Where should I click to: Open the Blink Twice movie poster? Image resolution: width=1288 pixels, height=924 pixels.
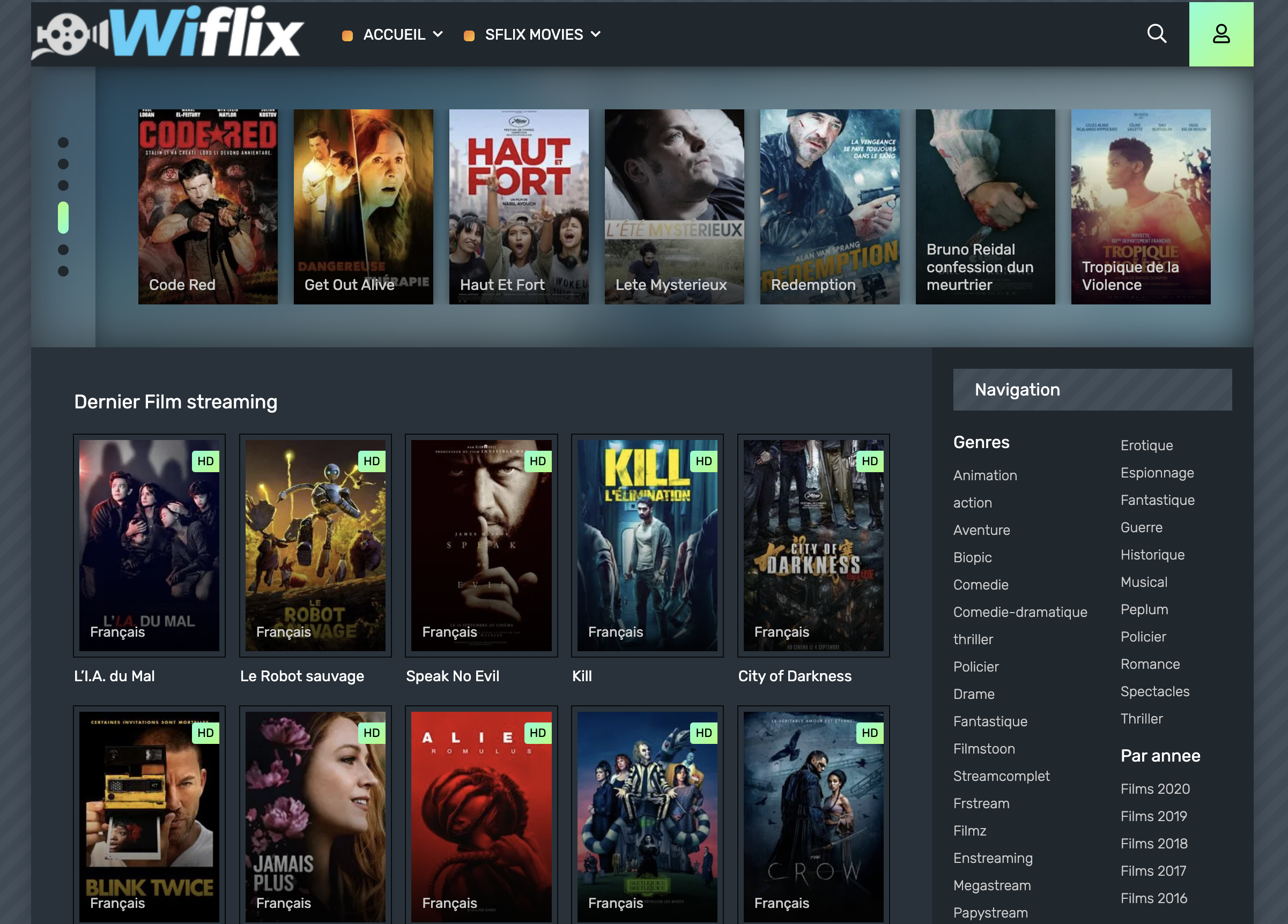pos(150,816)
